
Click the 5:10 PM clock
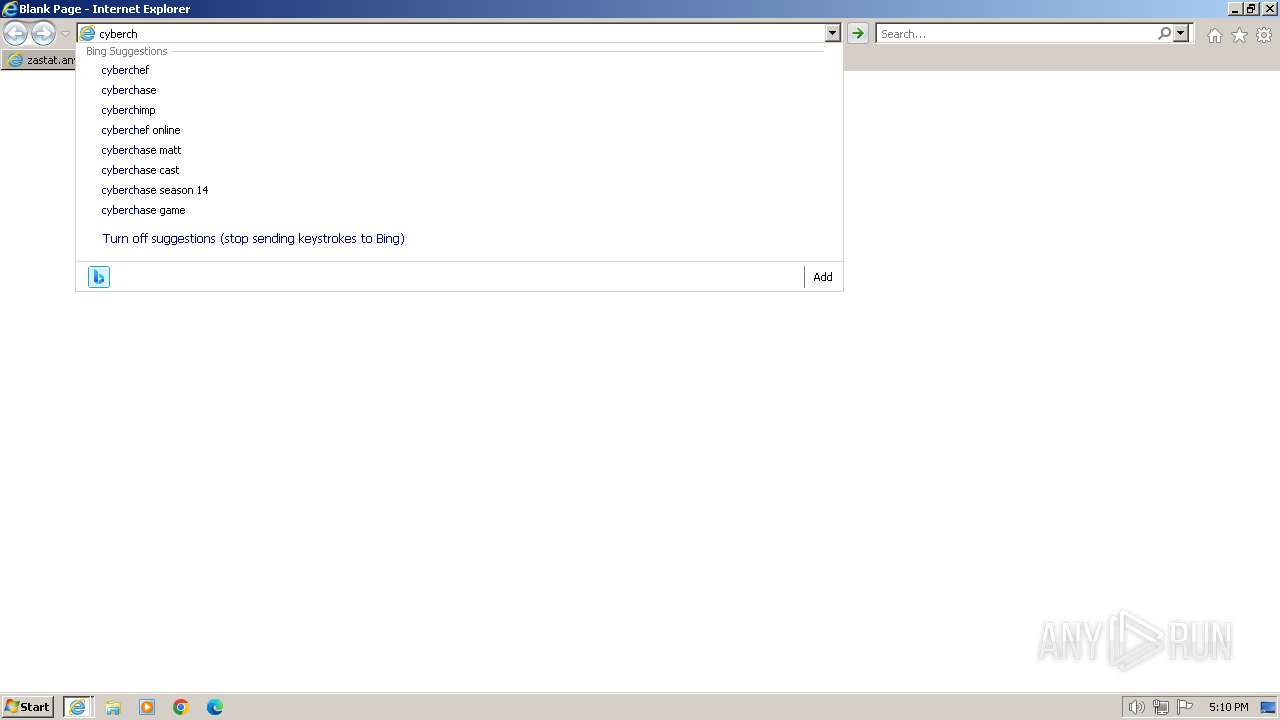[x=1228, y=707]
